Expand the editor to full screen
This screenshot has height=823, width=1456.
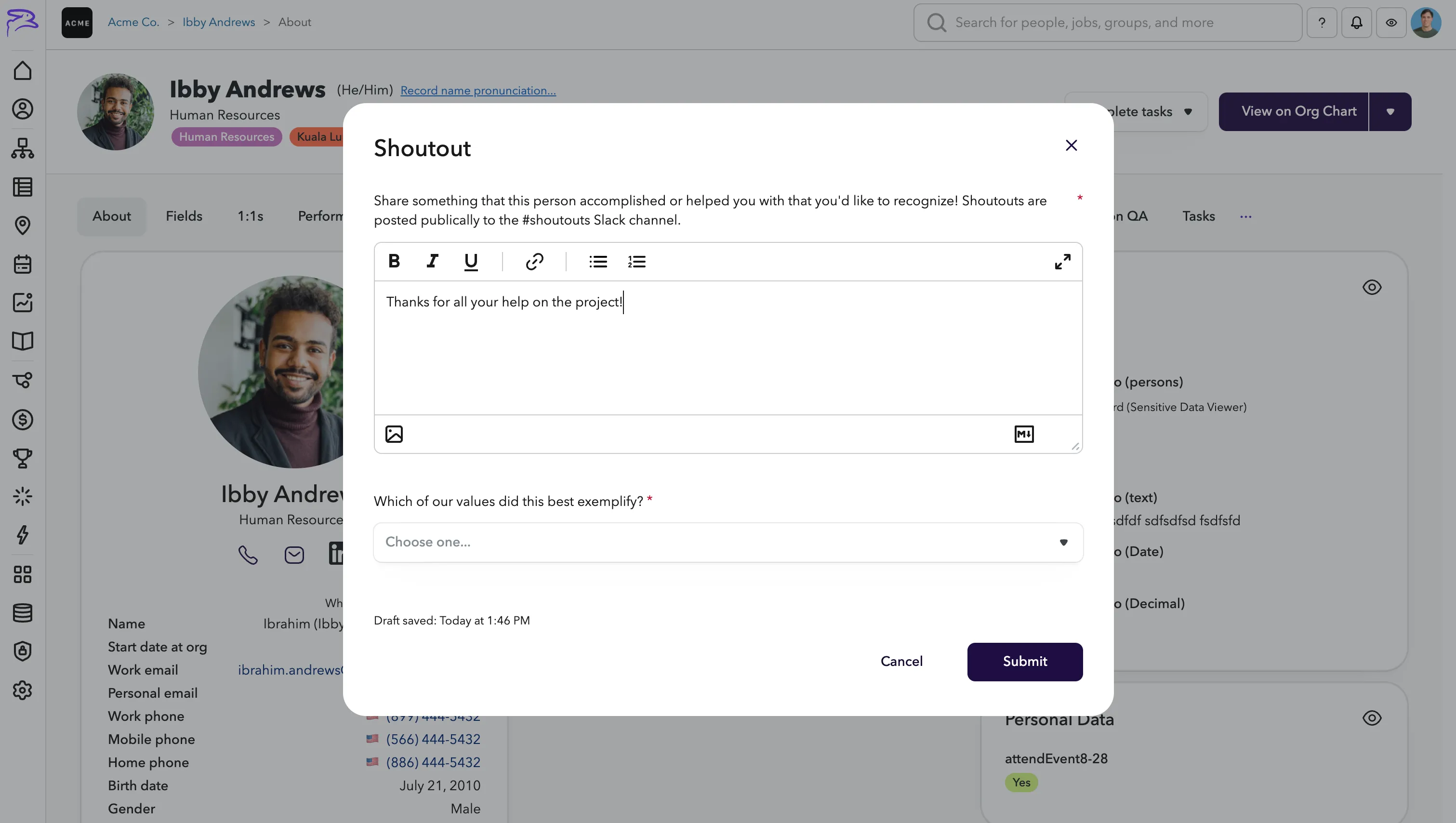1062,261
